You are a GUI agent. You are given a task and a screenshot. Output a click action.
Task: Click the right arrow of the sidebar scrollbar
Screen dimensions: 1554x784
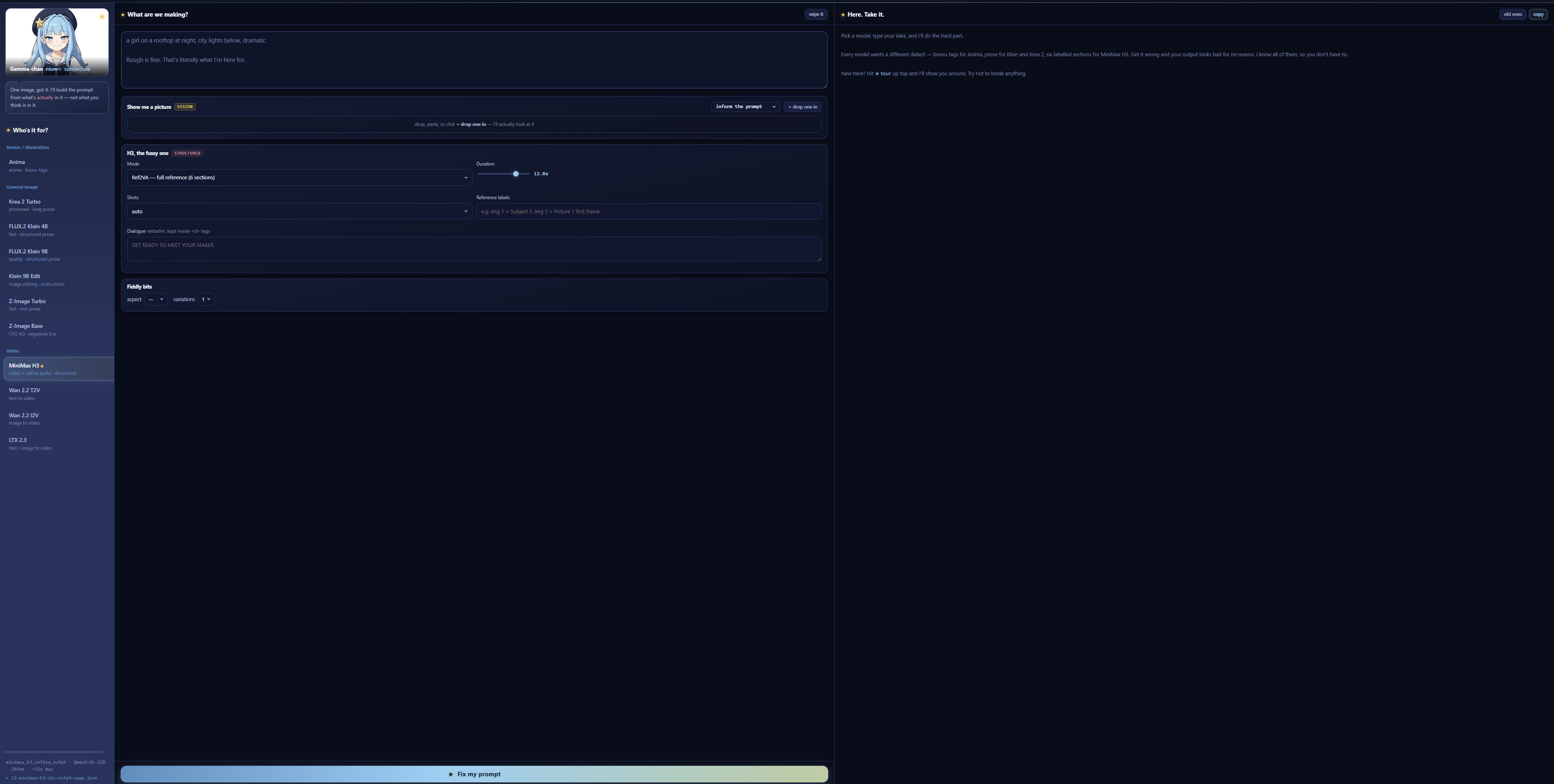click(x=112, y=752)
